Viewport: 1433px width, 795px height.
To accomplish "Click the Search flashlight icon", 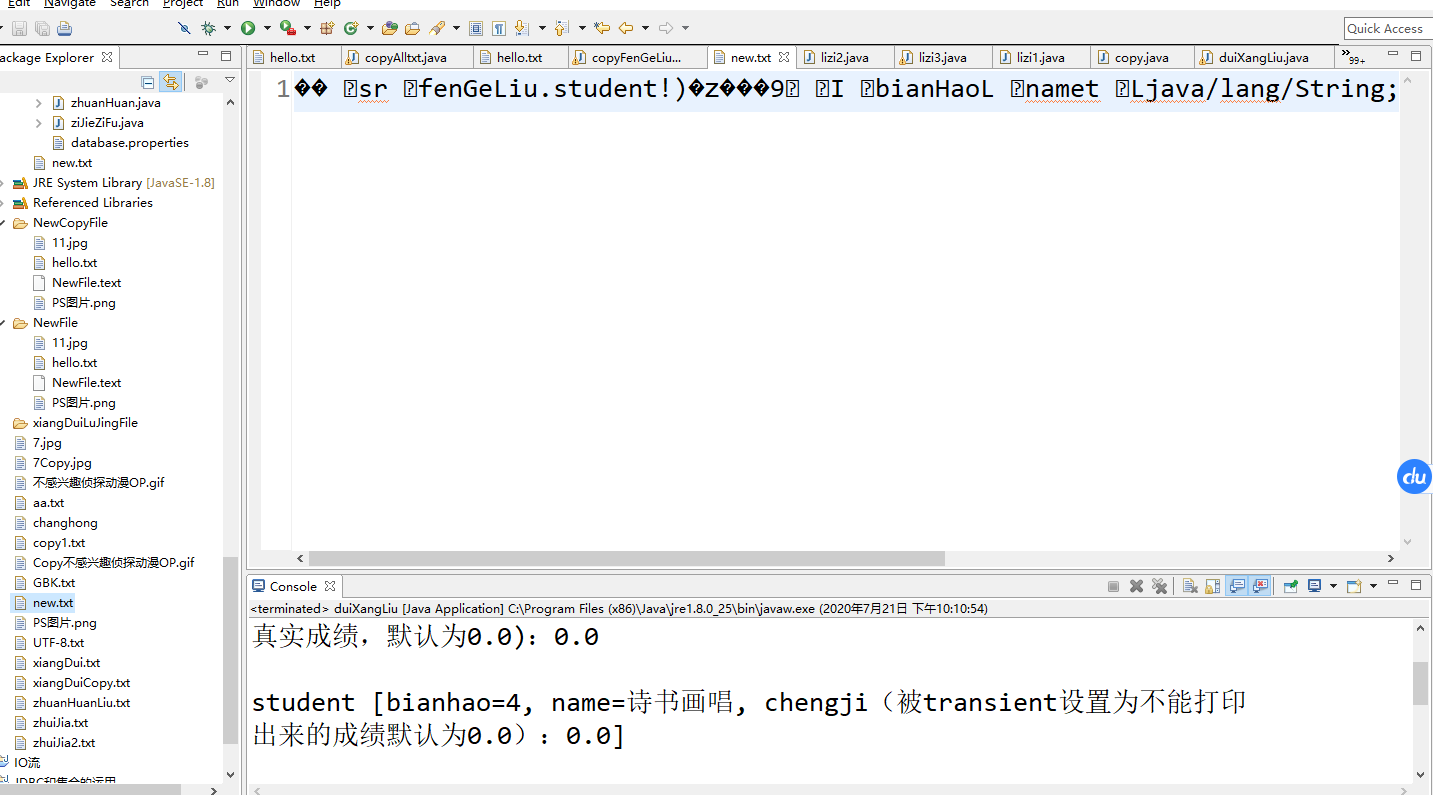I will click(437, 28).
